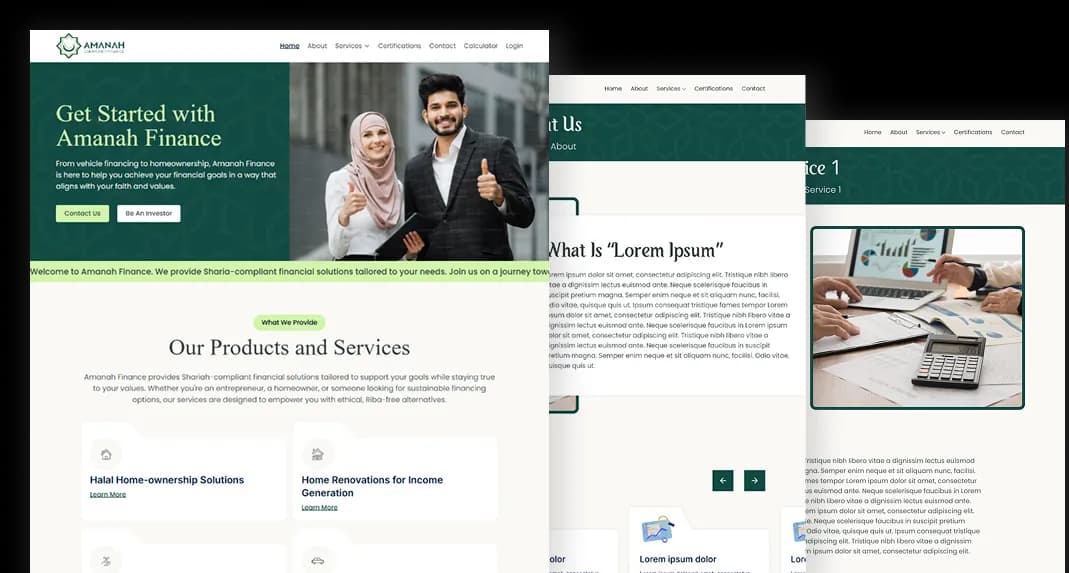The image size is (1069, 573).
Task: Click the What We Provide badge
Action: coord(290,323)
